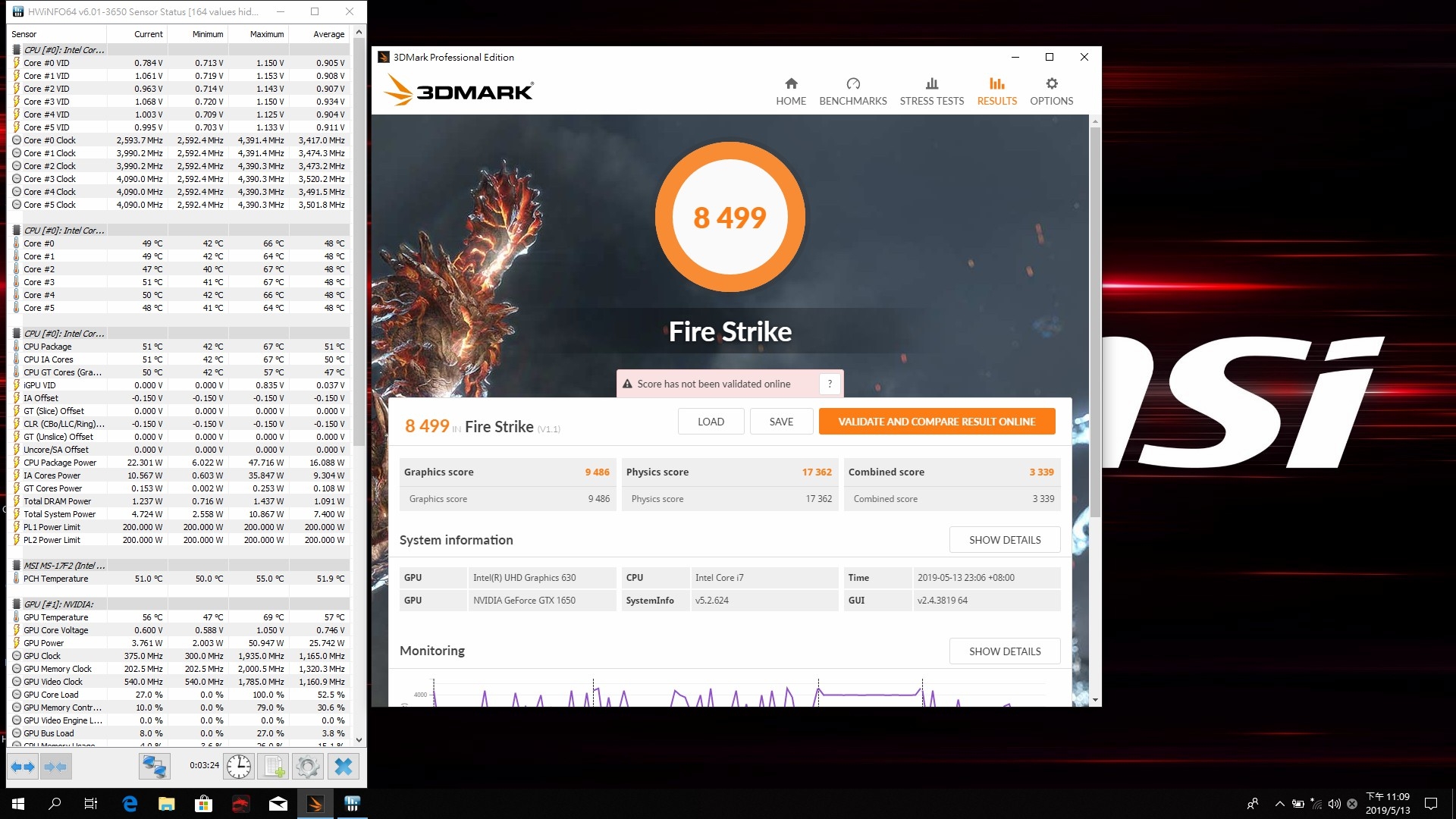Open the Action Center notification icon
Viewport: 1456px width, 819px height.
click(x=1431, y=804)
